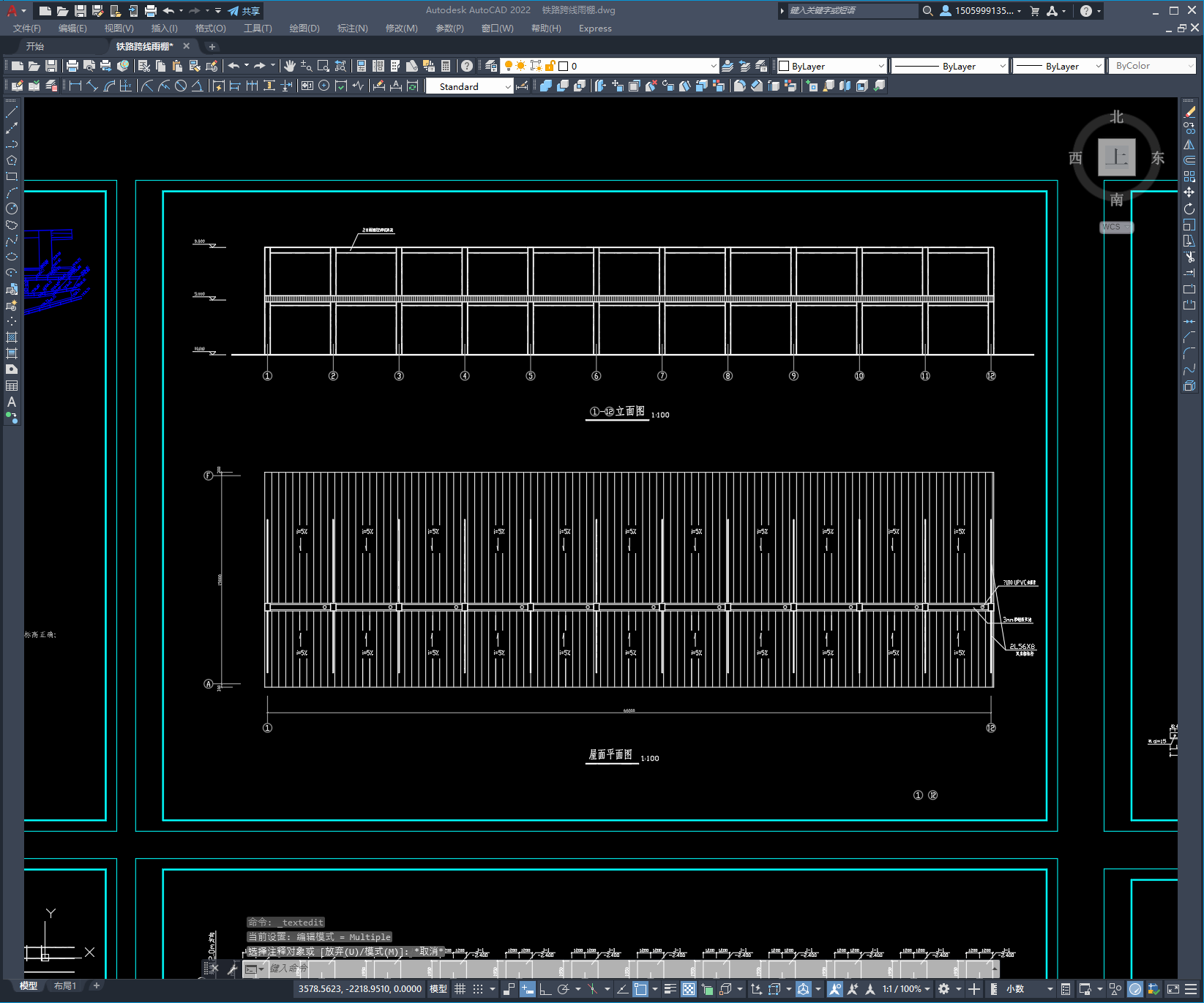Screen dimensions: 1204x1003
Task: Click the 共享 share button
Action: (244, 11)
